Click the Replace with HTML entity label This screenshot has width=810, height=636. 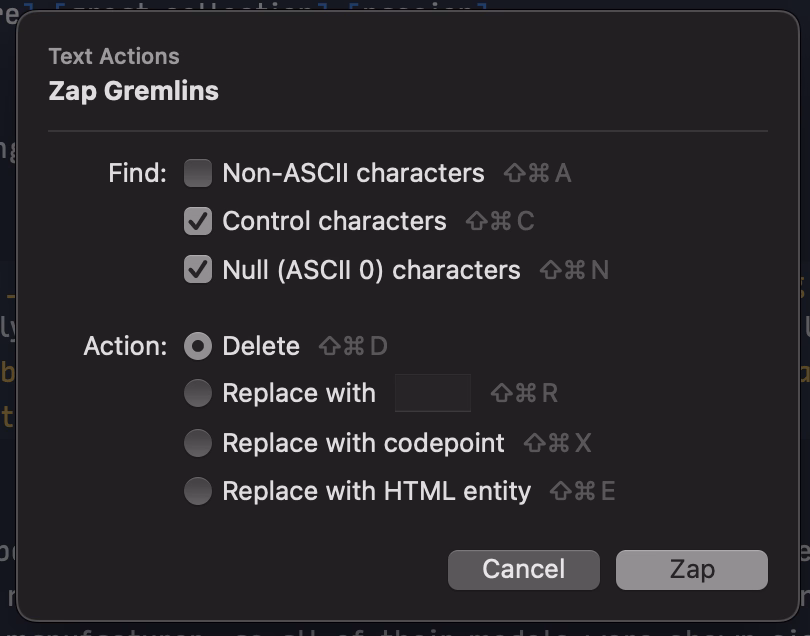pyautogui.click(x=376, y=491)
